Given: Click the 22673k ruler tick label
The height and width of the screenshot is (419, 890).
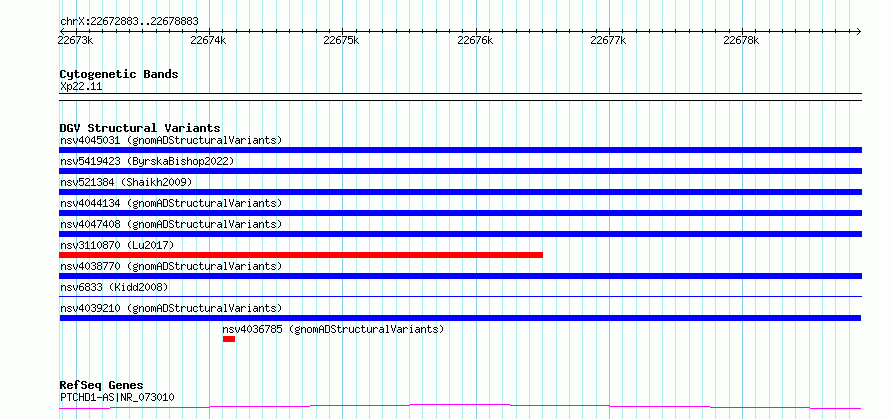Looking at the screenshot, I should [75, 40].
